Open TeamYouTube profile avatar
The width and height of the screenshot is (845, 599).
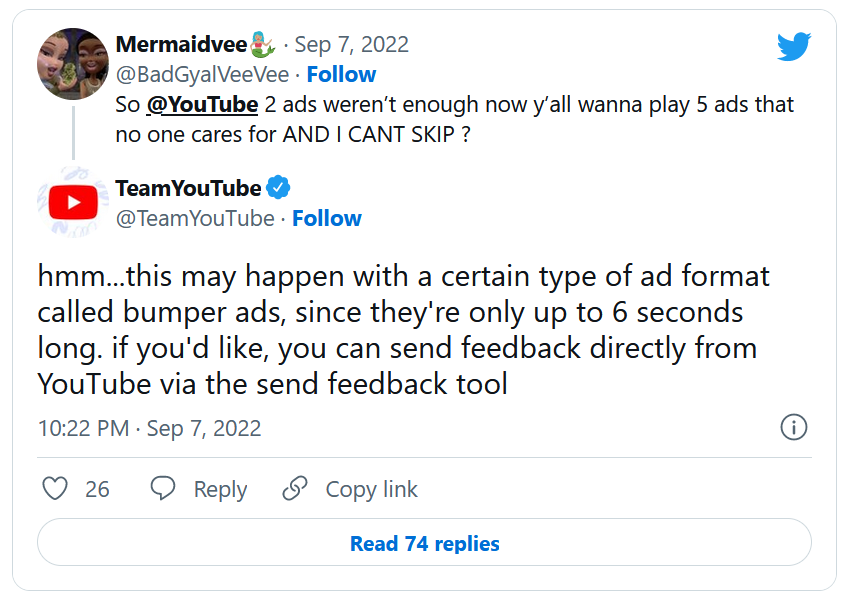pos(72,204)
